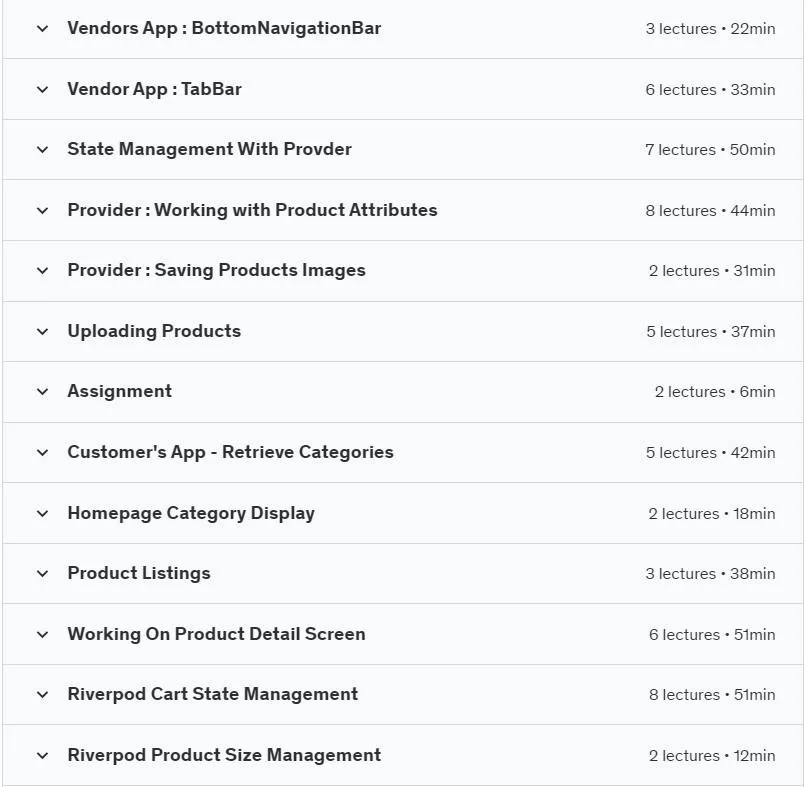Open the Riverpod Product Size Management section title

coord(224,755)
